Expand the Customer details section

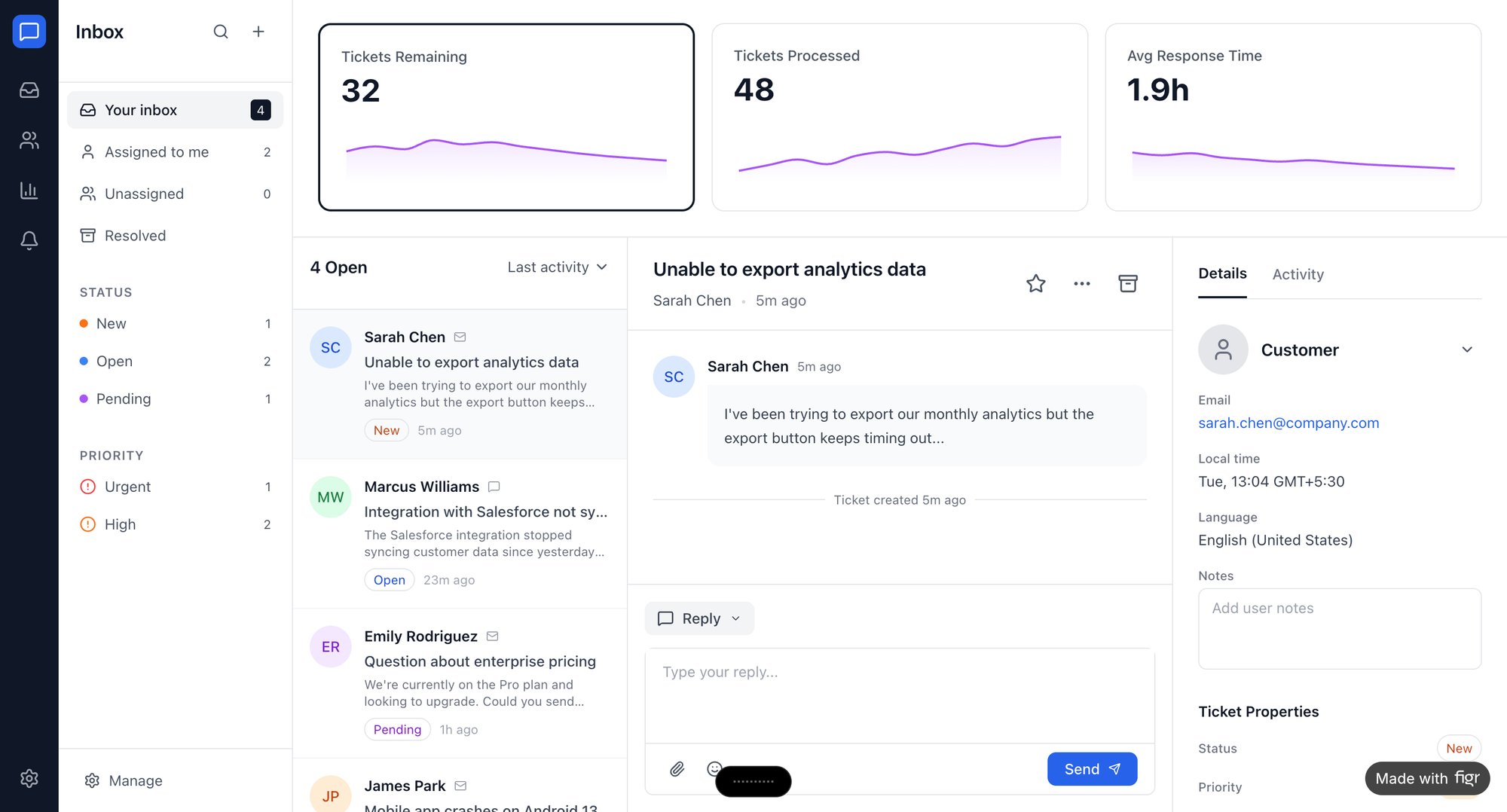pyautogui.click(x=1466, y=350)
